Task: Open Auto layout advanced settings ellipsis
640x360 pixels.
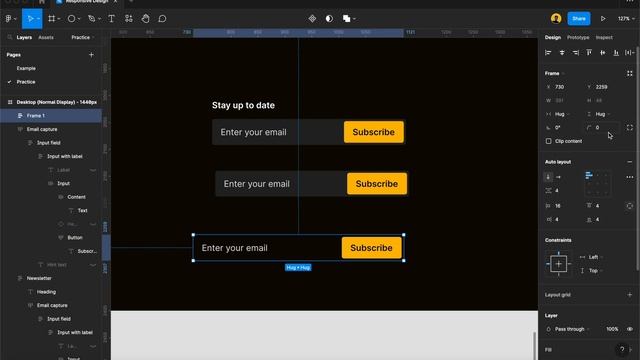Action: point(630,177)
